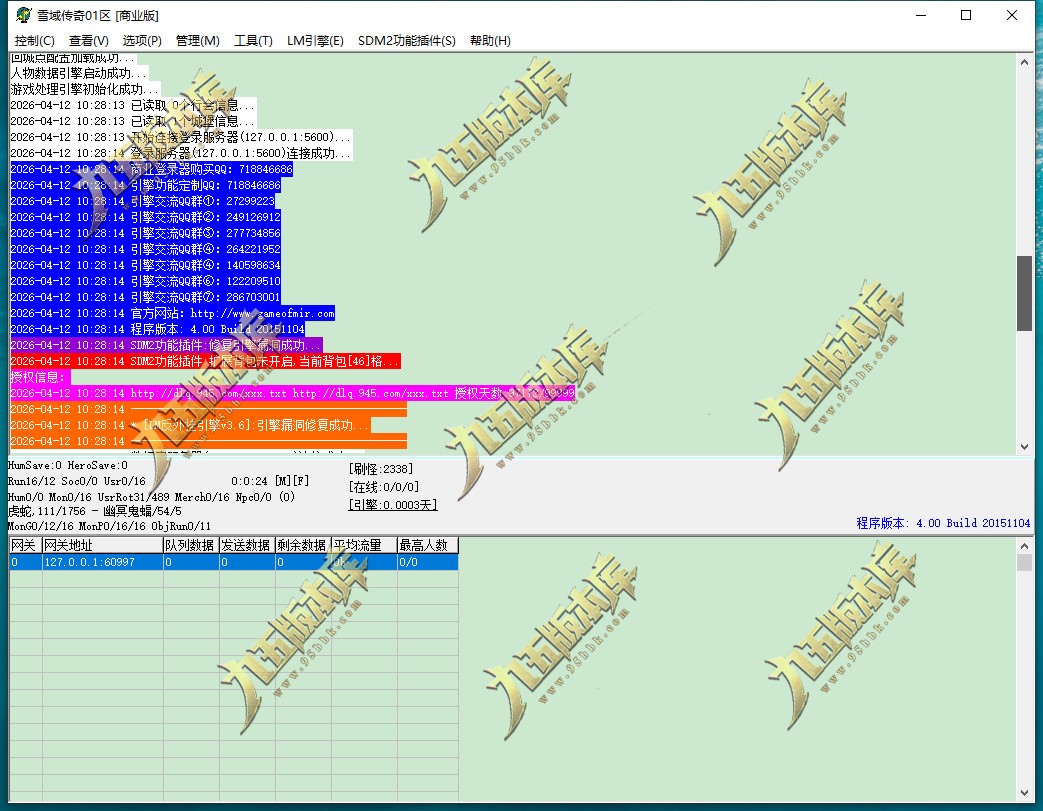Minimize the 雪域传奇01区 window
Screen dimensions: 1043x811
pos(921,15)
